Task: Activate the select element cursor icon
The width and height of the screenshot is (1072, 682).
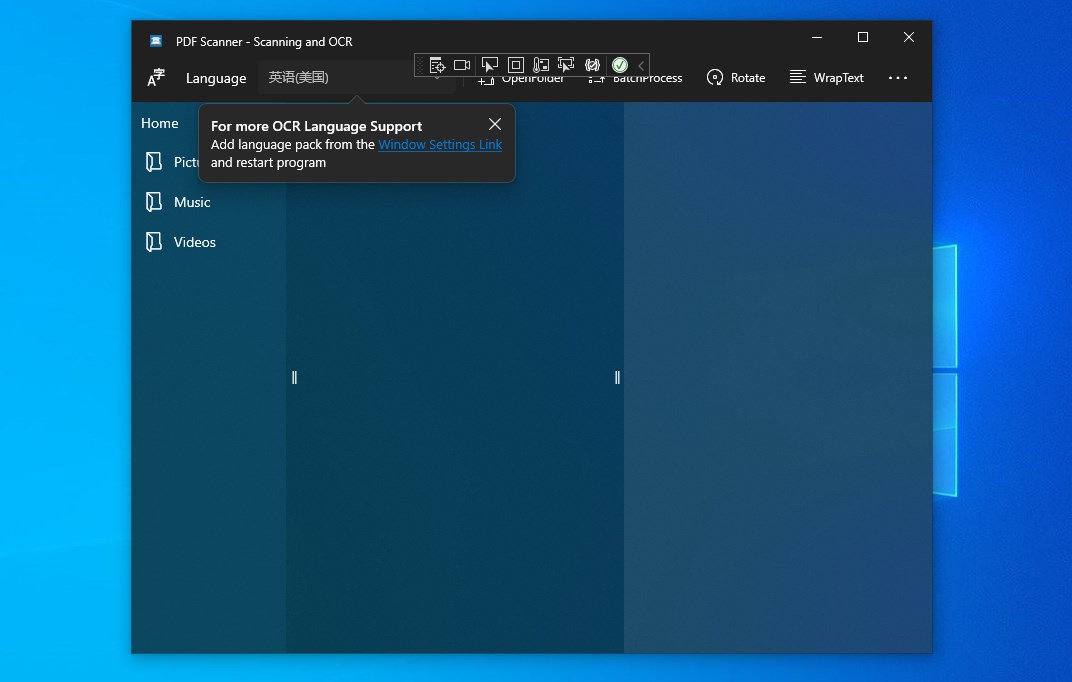Action: (x=490, y=65)
